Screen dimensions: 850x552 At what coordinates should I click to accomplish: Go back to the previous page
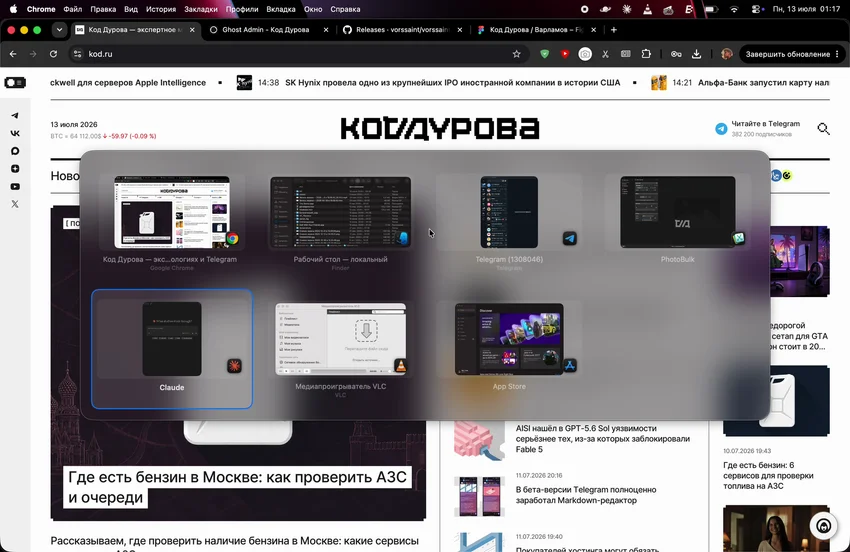pyautogui.click(x=13, y=54)
